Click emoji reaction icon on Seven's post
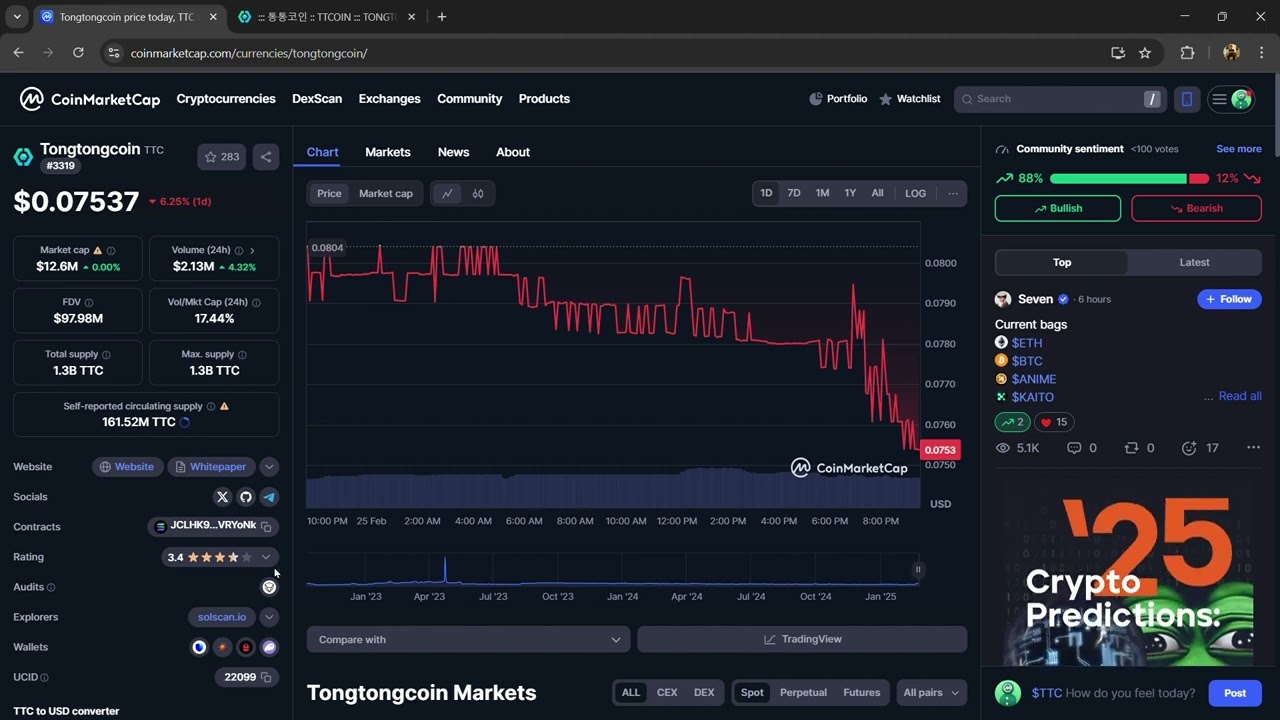 [1189, 448]
